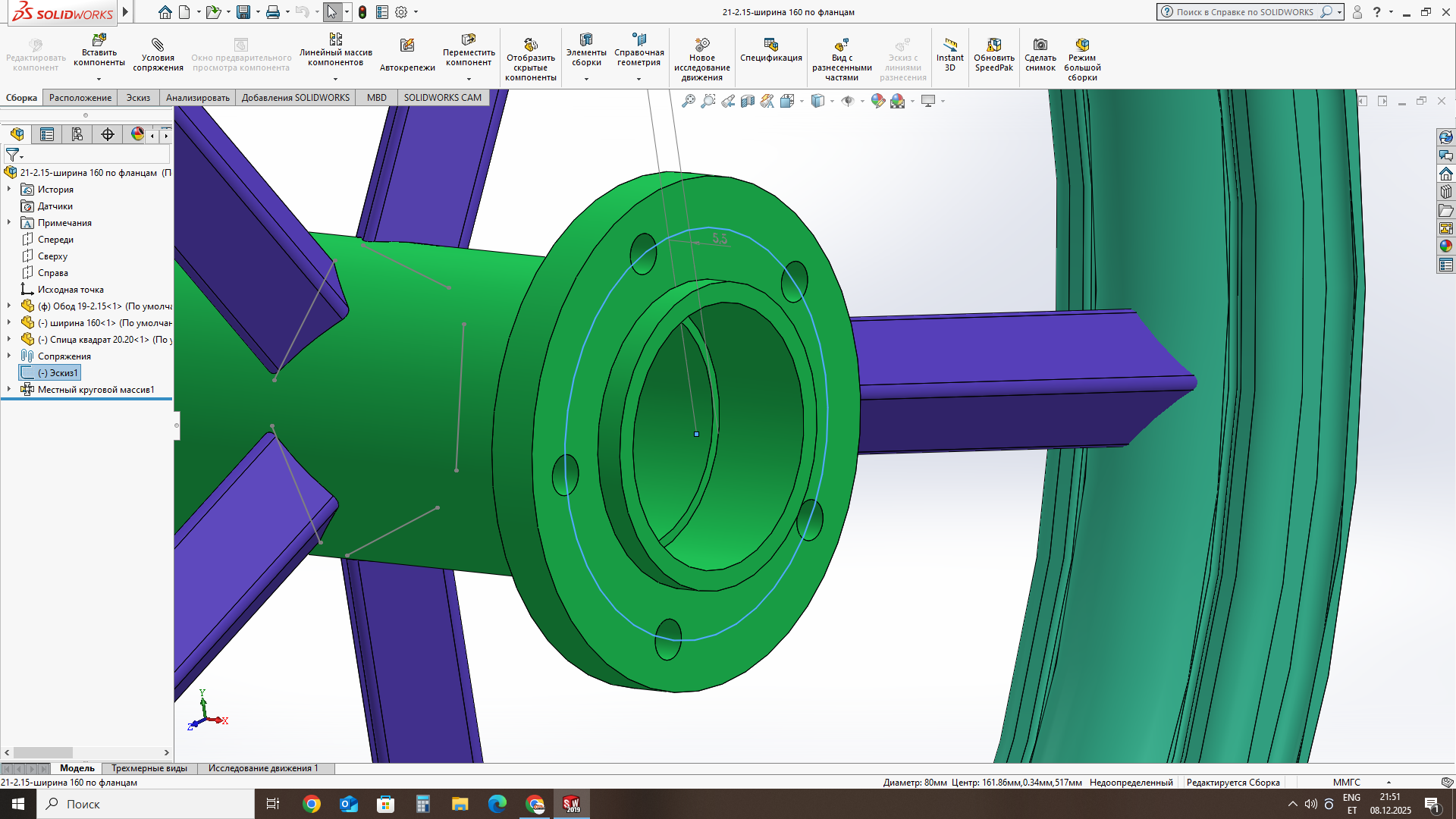The width and height of the screenshot is (1456, 819).
Task: Expand the Местный круговой массив1 node
Action: [x=9, y=389]
